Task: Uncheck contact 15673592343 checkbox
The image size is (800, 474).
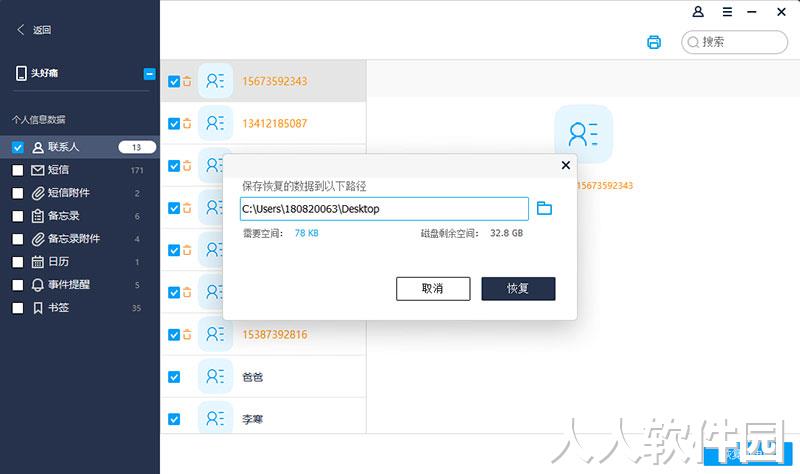Action: (x=174, y=82)
